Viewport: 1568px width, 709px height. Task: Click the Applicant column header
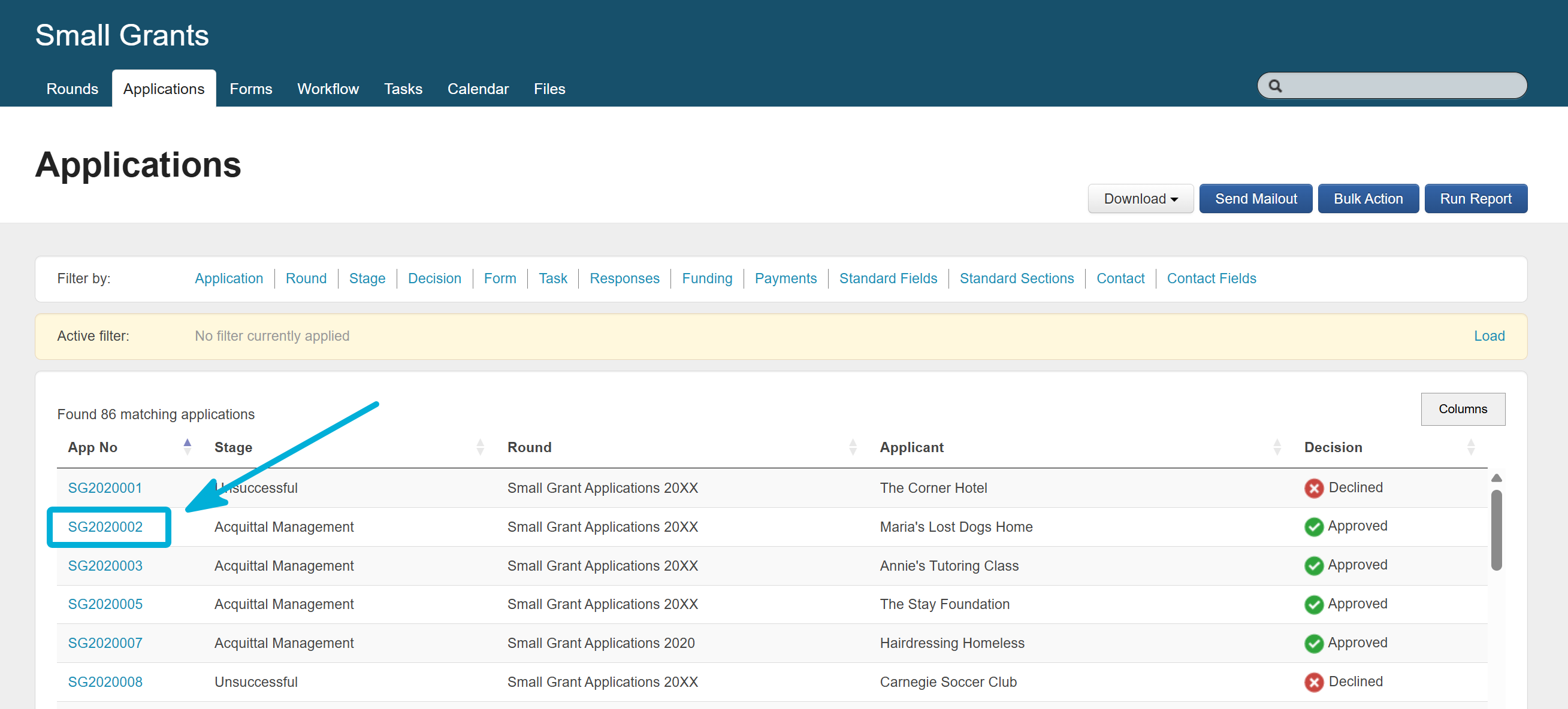(911, 447)
